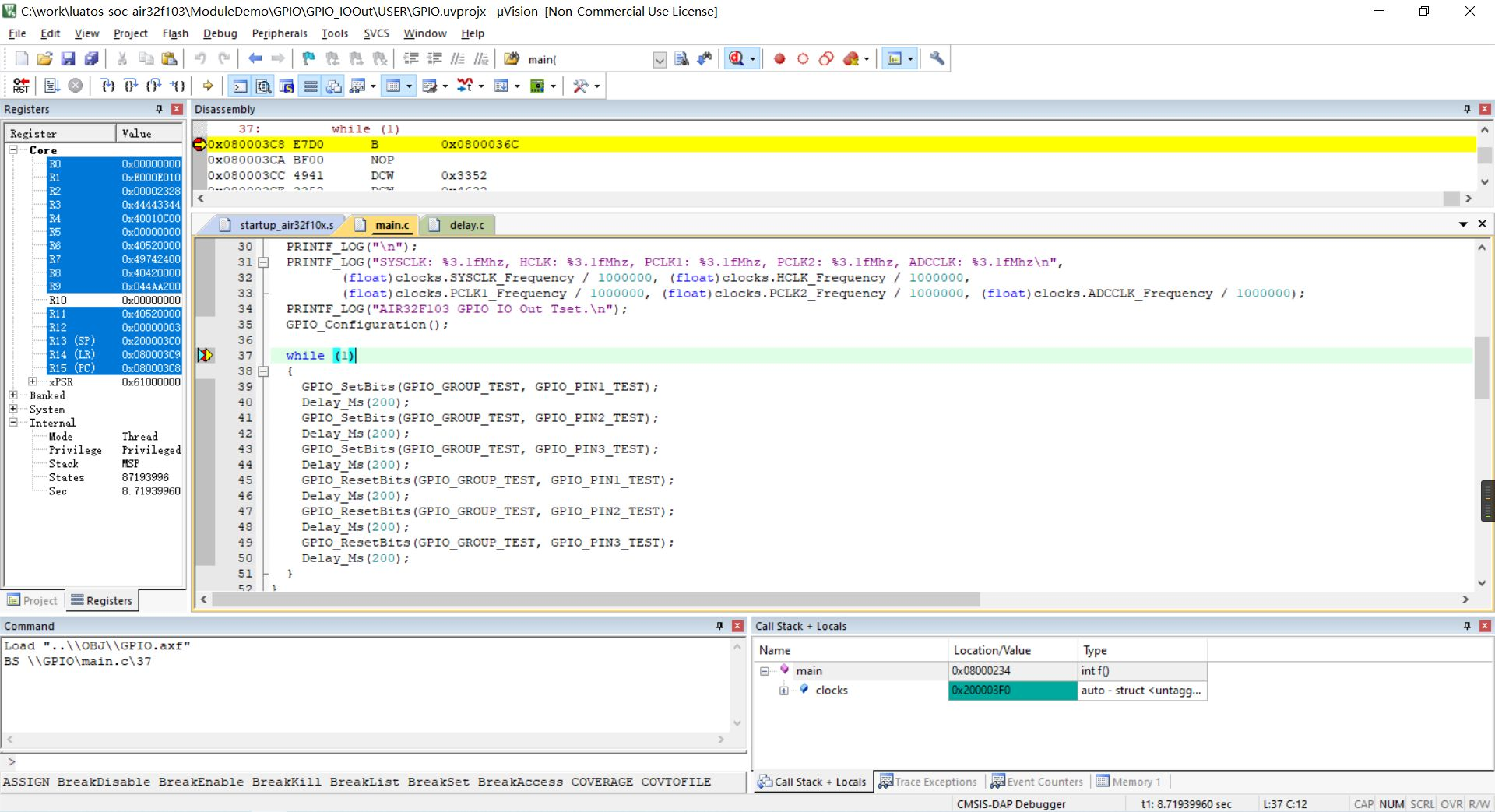Open Memory 1 tab
This screenshot has height=812, width=1495.
click(1128, 782)
